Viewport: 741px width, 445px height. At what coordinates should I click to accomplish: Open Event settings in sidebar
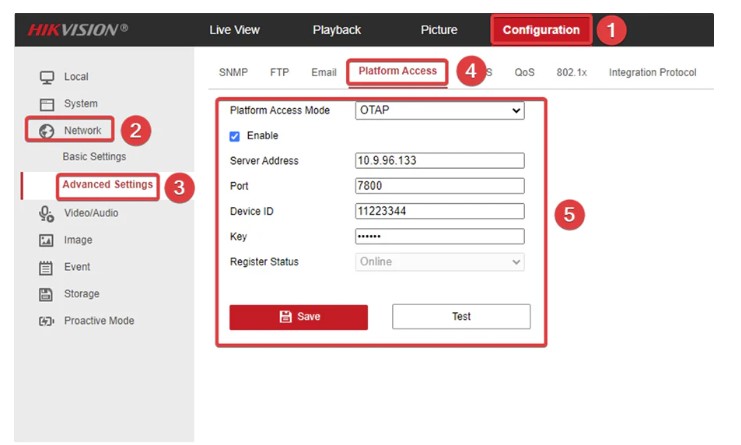pos(77,267)
